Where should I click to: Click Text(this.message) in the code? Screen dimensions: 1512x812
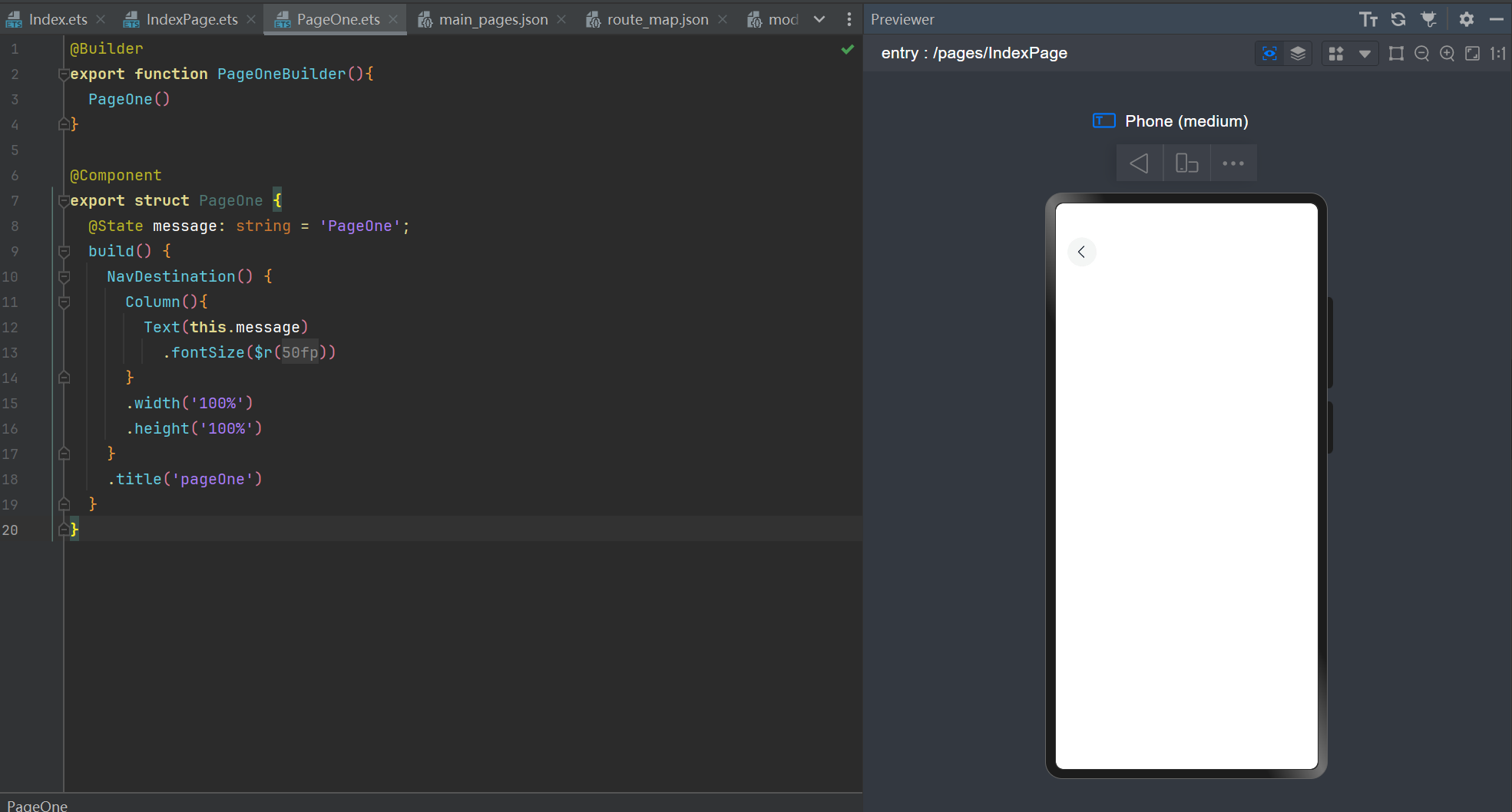226,327
